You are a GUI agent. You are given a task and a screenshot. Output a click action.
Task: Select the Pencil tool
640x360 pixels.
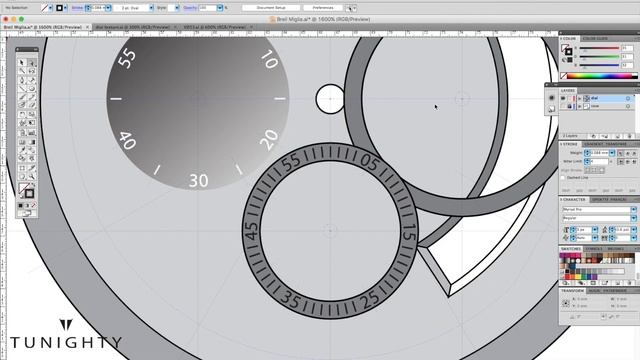coord(31,97)
